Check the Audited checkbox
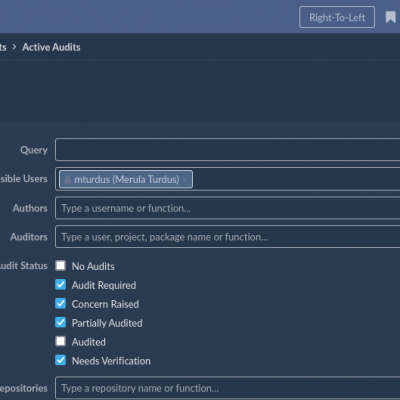The image size is (400, 400). [61, 341]
